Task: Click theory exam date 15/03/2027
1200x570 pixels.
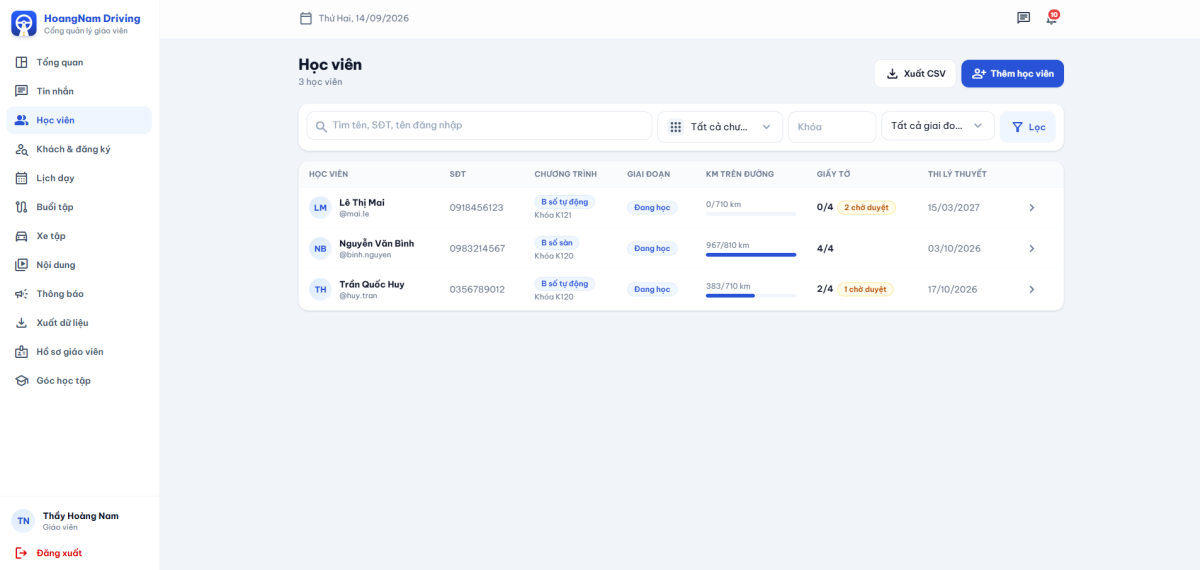Action: pyautogui.click(x=954, y=208)
